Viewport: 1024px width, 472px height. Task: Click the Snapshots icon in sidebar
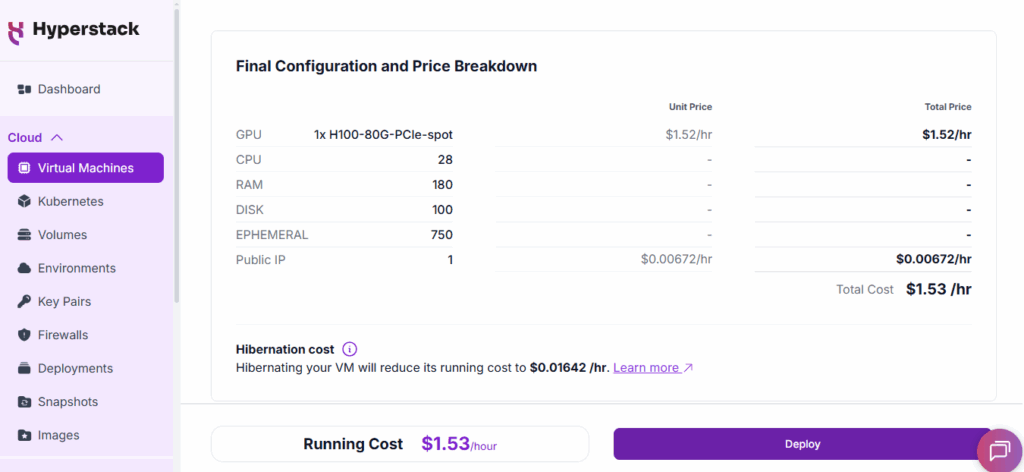[x=25, y=401]
